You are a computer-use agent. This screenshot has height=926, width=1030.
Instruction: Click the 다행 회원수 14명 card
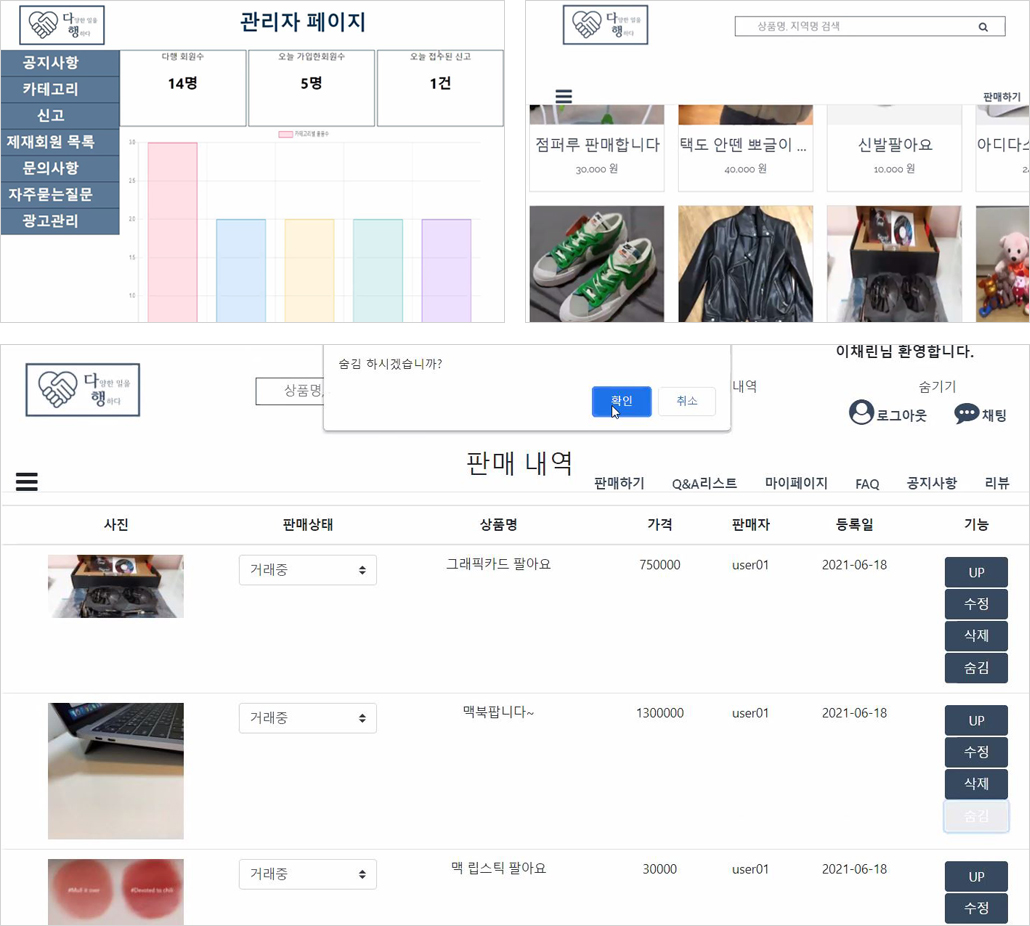[x=183, y=87]
